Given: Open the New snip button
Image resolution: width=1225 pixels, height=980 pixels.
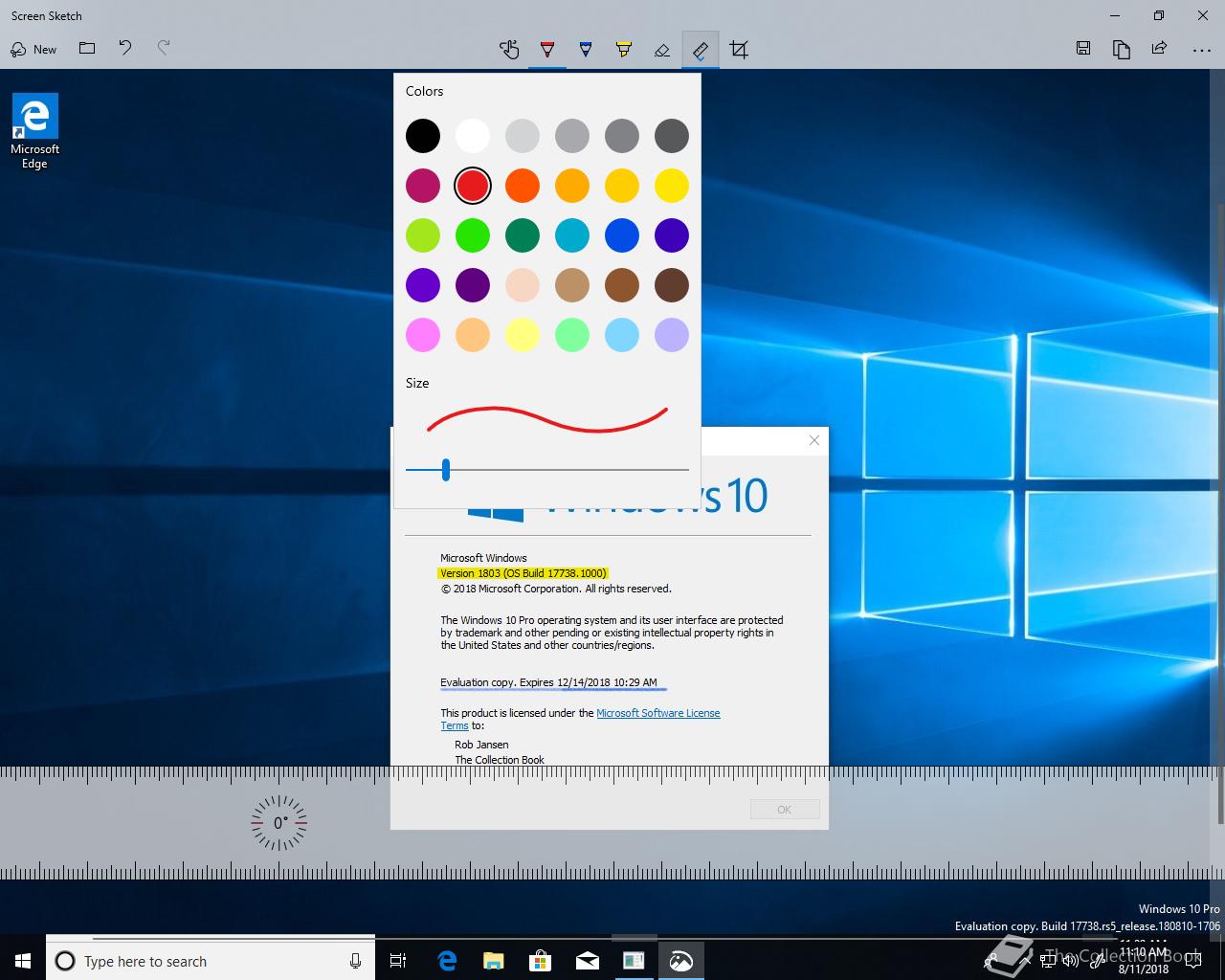Looking at the screenshot, I should tap(33, 49).
